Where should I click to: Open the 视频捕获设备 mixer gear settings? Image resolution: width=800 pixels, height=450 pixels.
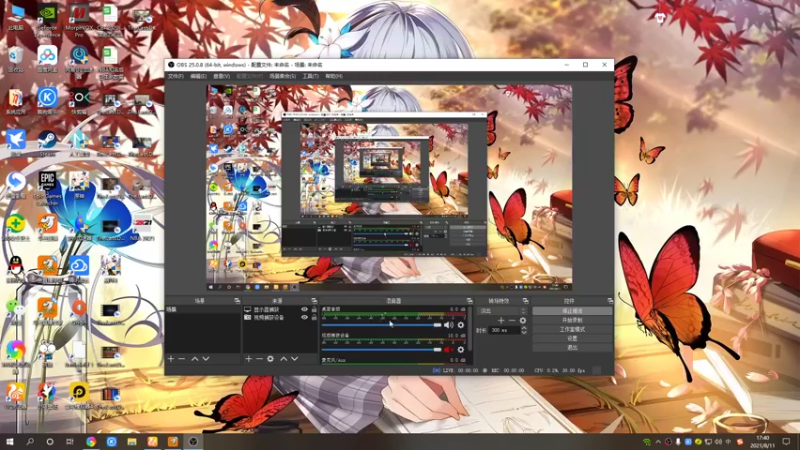(461, 349)
